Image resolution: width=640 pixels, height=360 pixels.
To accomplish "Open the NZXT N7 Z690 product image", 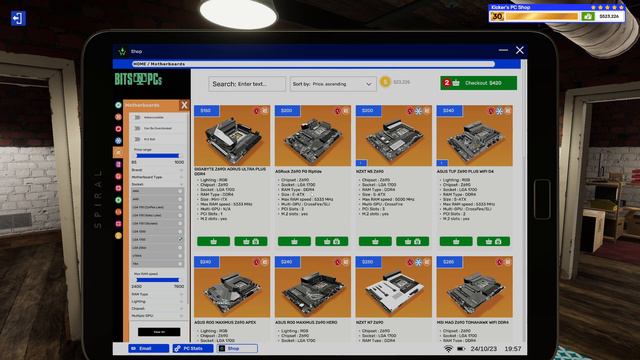I will click(393, 287).
